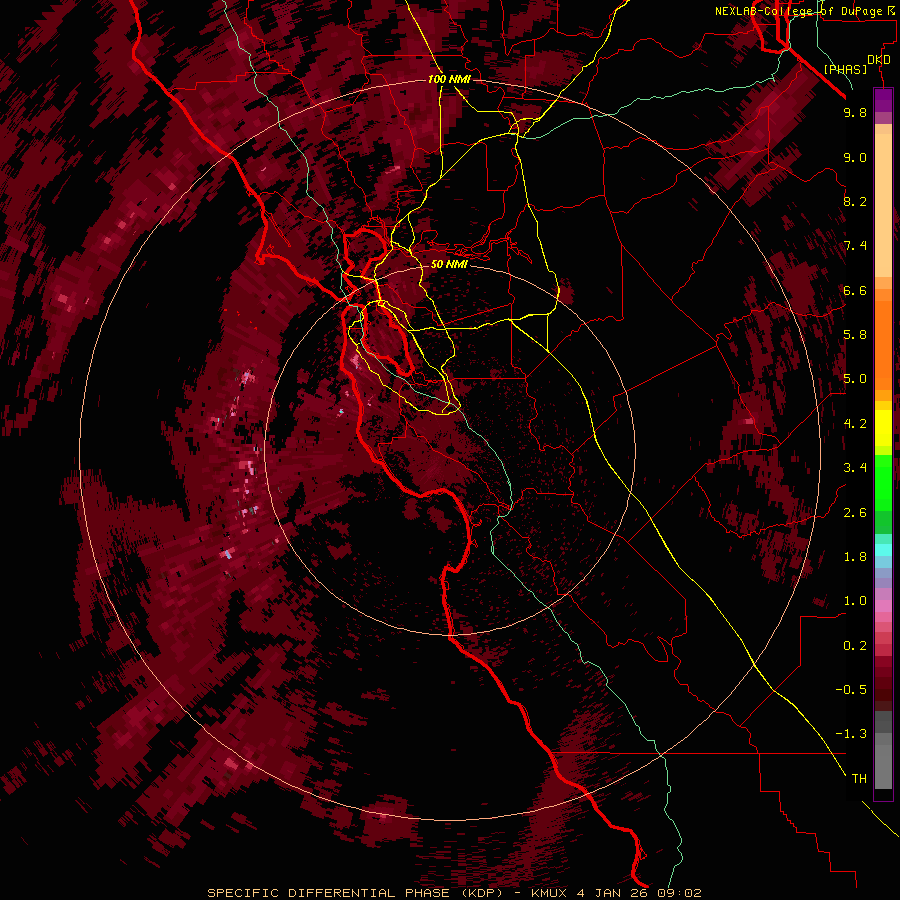Screen dimensions: 900x900
Task: Click the 6.6 colorbar value
Action: [x=855, y=290]
